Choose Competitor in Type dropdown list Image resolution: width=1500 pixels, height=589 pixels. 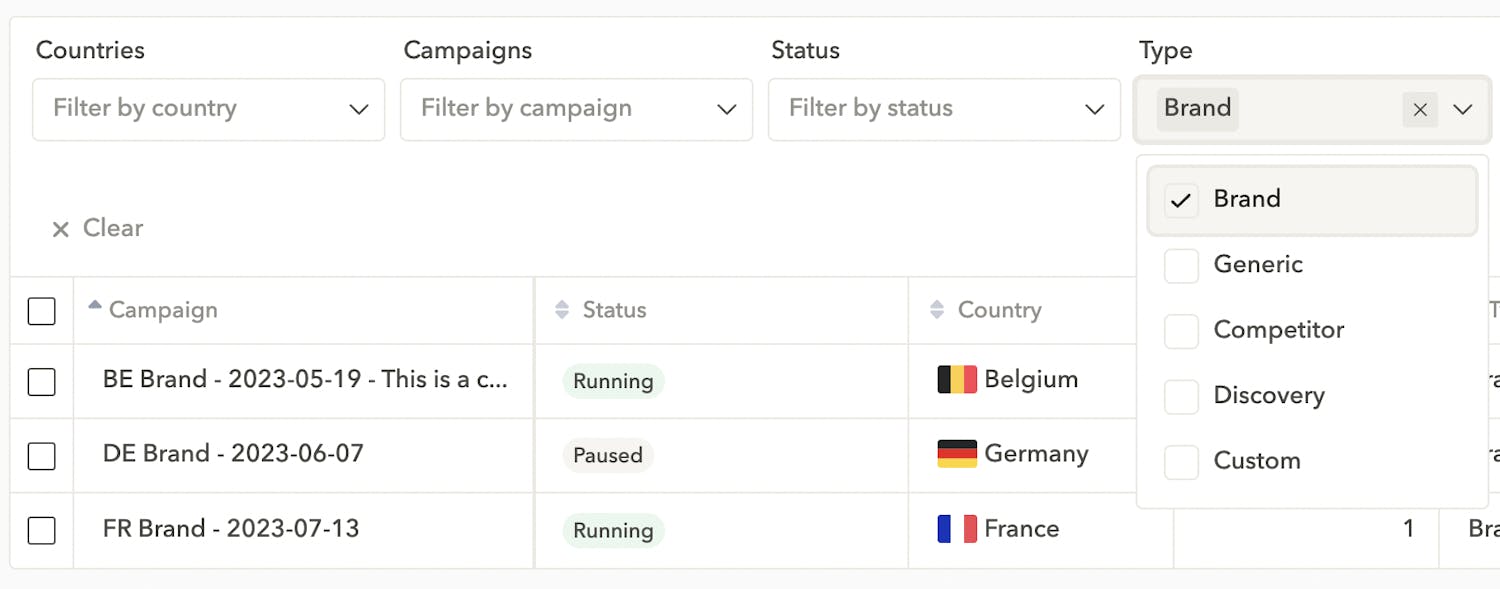coord(1277,330)
